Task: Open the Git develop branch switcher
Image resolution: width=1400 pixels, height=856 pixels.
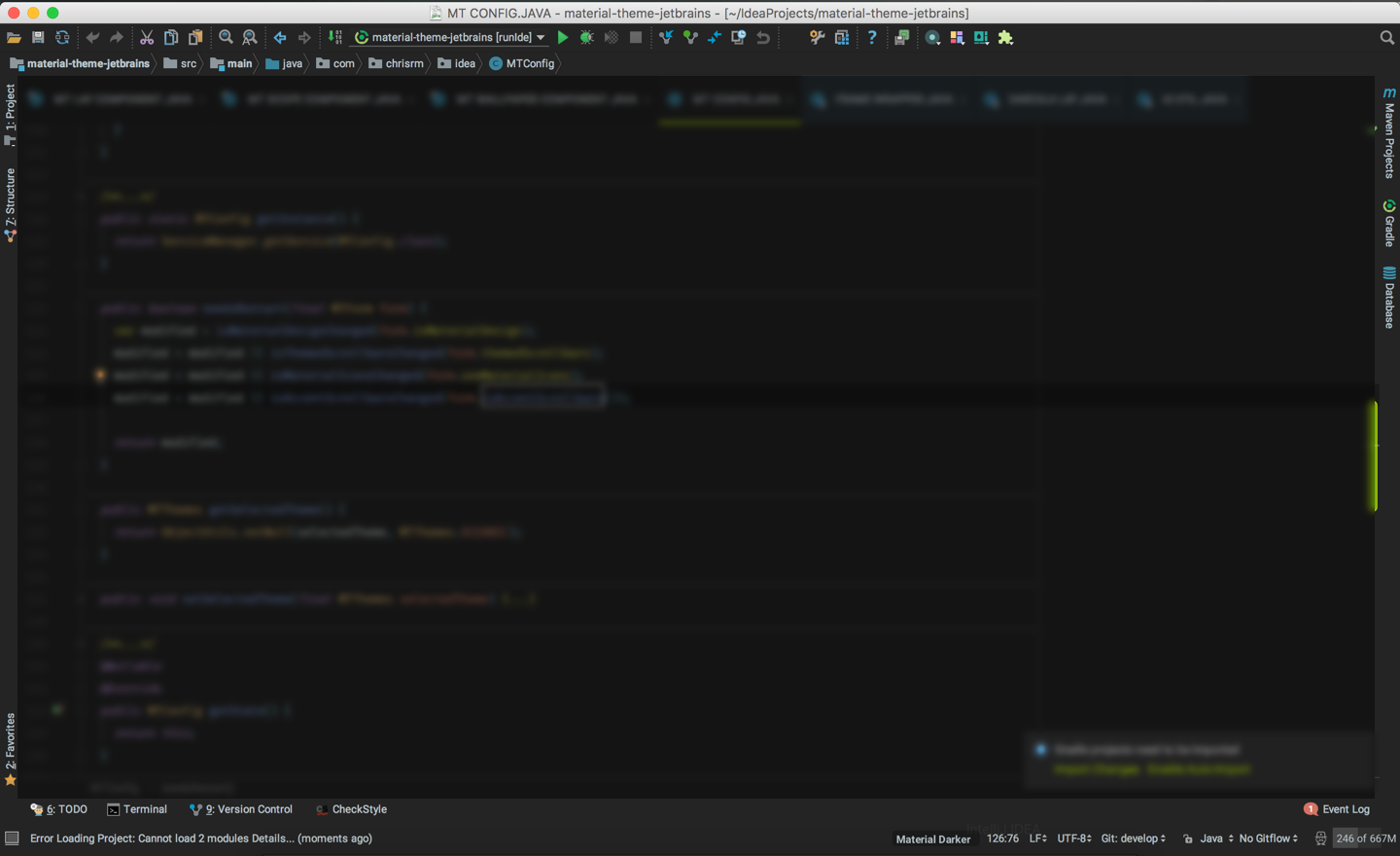Action: point(1133,838)
